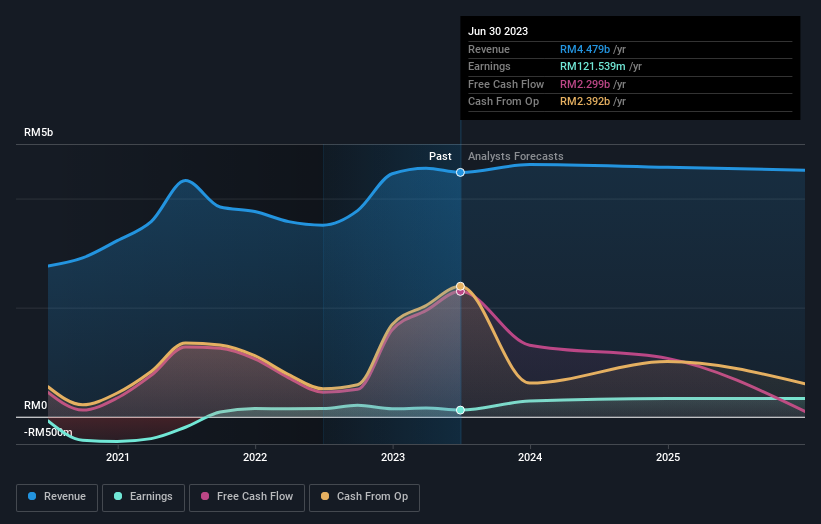
Task: Click the Past section label
Action: pyautogui.click(x=440, y=156)
